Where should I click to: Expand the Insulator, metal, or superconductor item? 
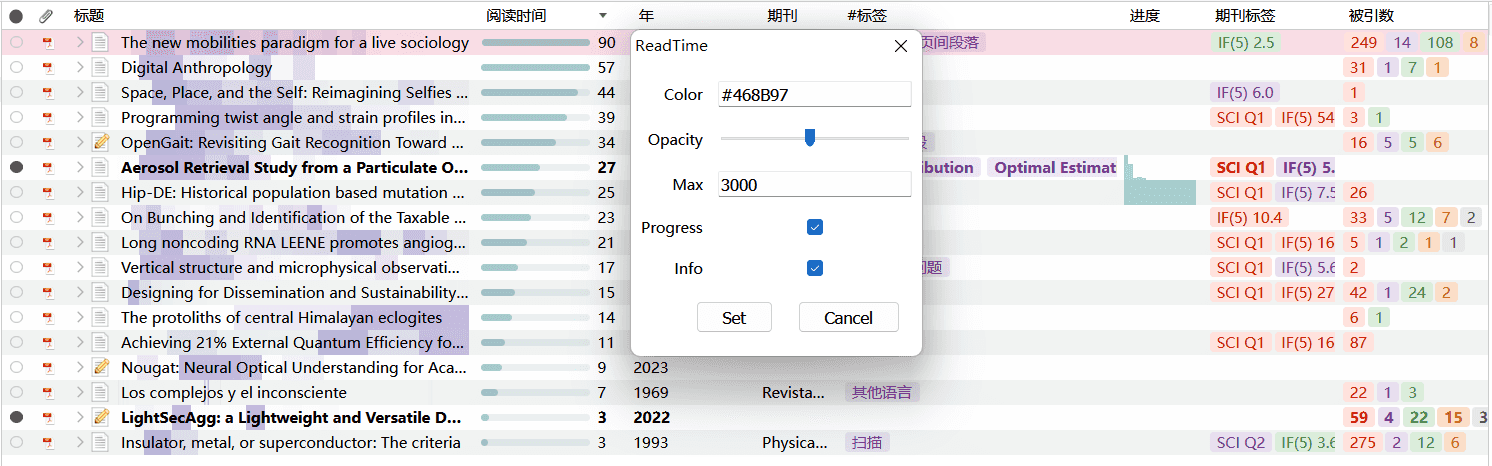[80, 443]
